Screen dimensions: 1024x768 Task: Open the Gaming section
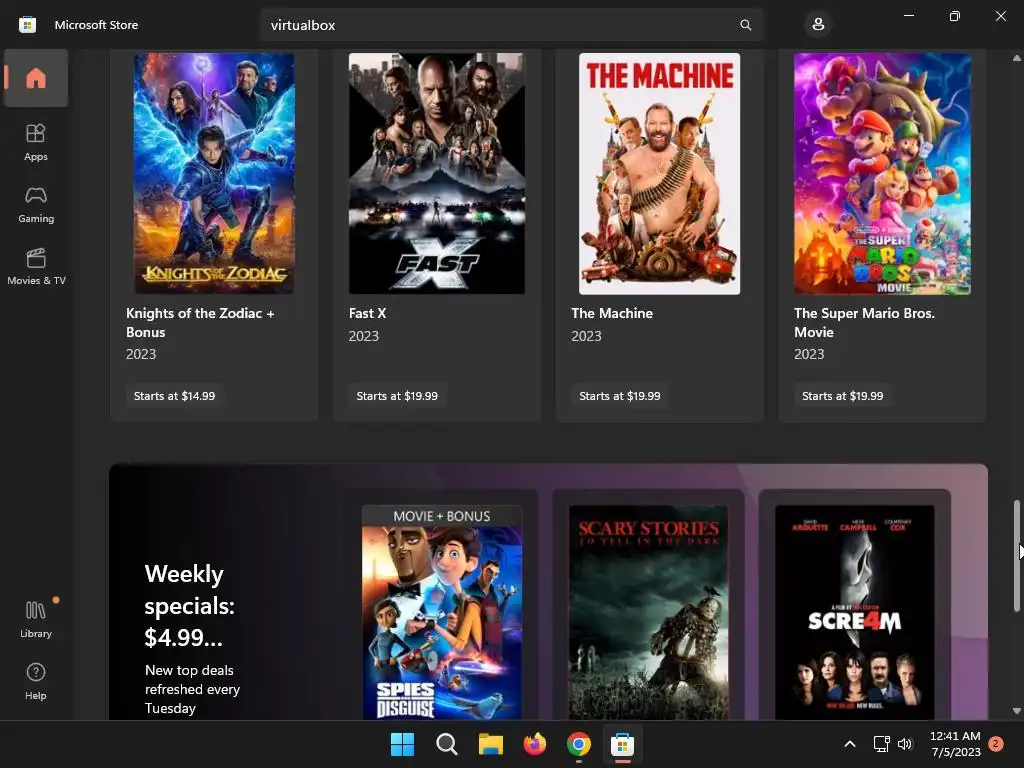click(x=36, y=205)
